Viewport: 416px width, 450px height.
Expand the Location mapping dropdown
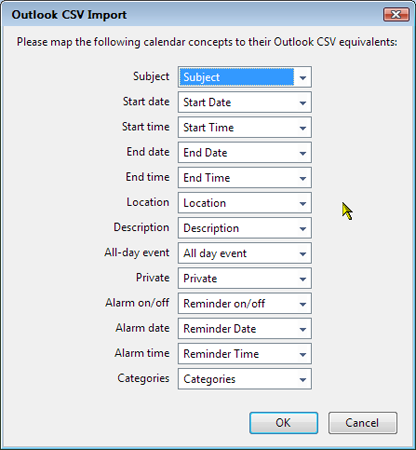[245, 203]
